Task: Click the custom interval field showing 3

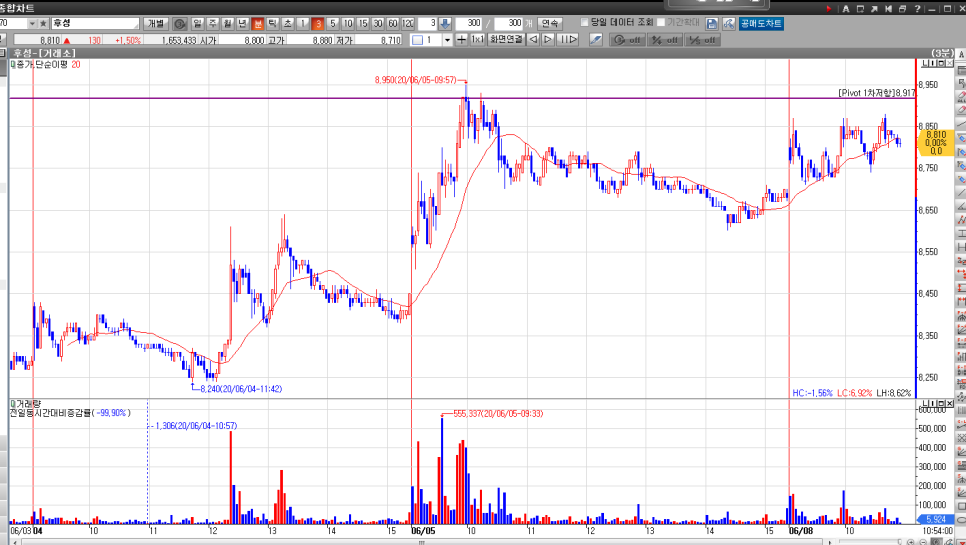Action: pos(428,23)
